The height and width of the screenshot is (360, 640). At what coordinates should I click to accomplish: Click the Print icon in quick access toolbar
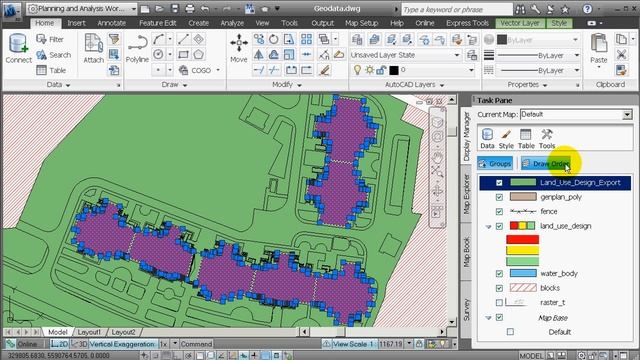pyautogui.click(x=190, y=9)
